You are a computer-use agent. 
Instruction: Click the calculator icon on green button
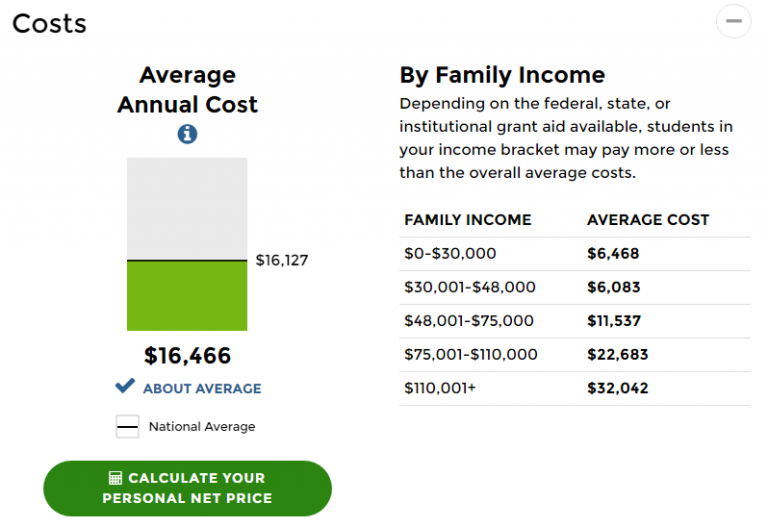point(116,478)
